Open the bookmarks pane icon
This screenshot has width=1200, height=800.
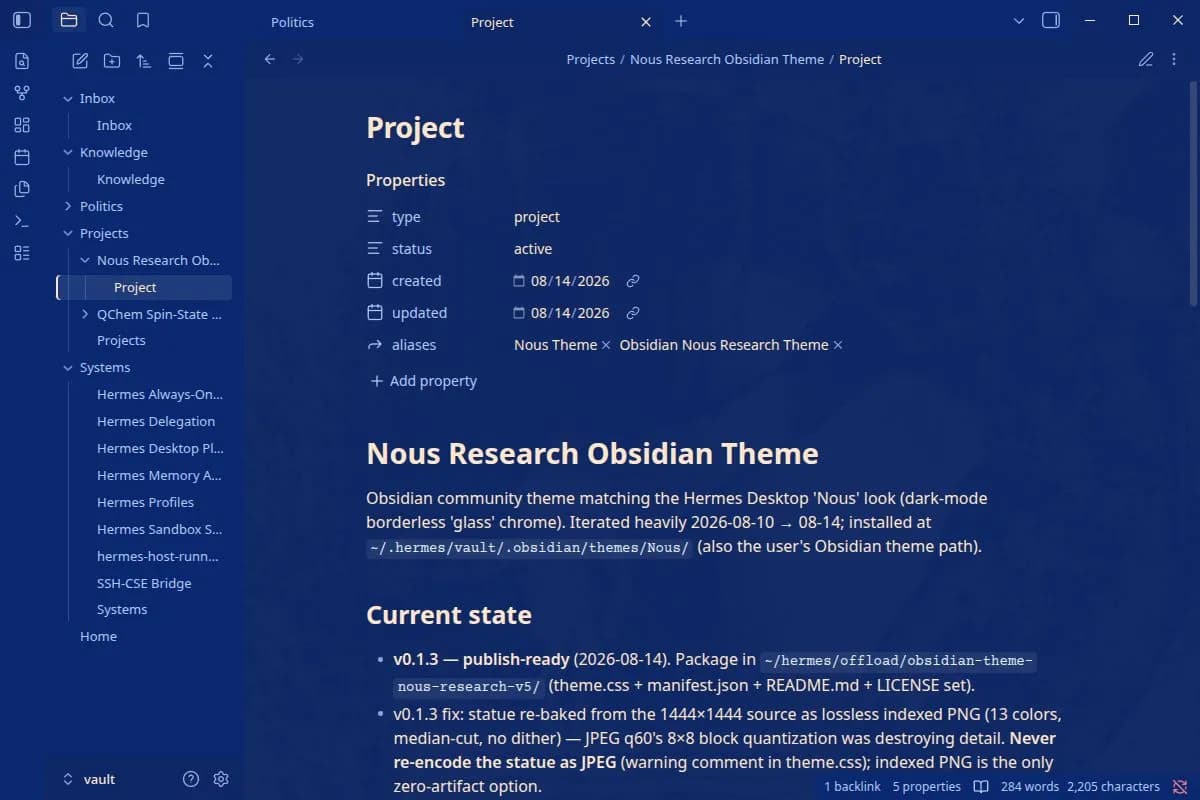coord(143,20)
